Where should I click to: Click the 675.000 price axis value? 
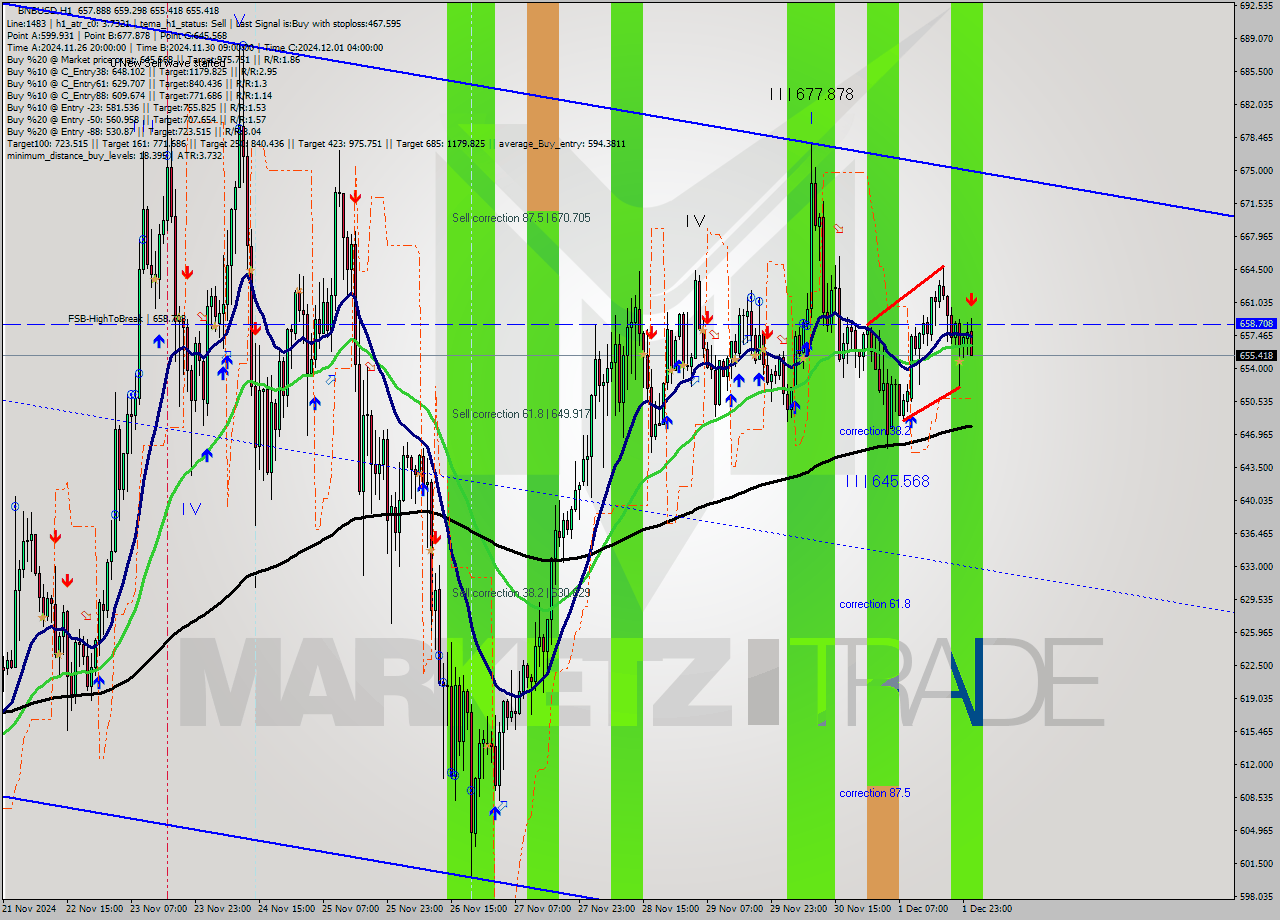click(1256, 170)
